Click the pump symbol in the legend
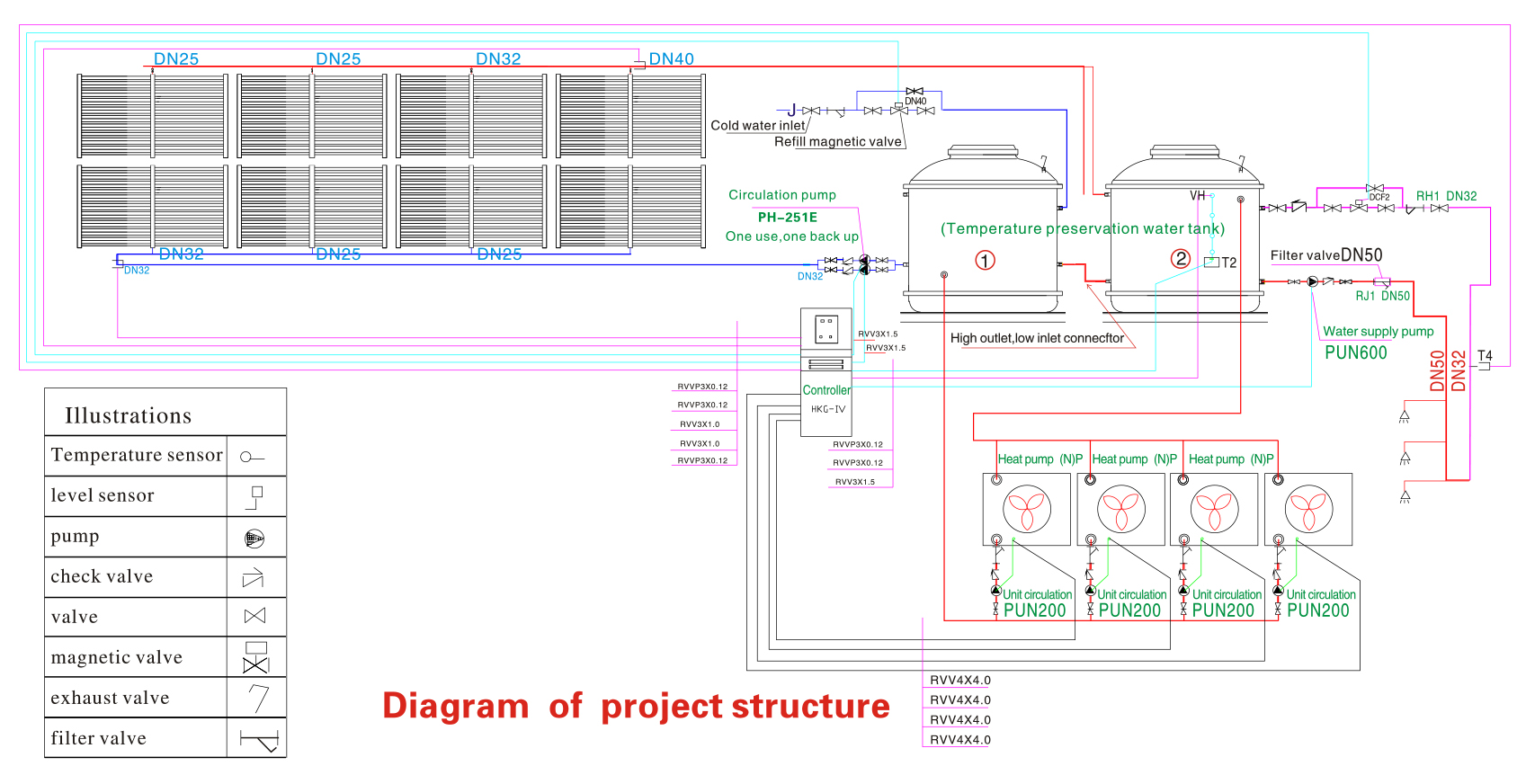Viewport: 1517px width, 784px height. coord(254,539)
